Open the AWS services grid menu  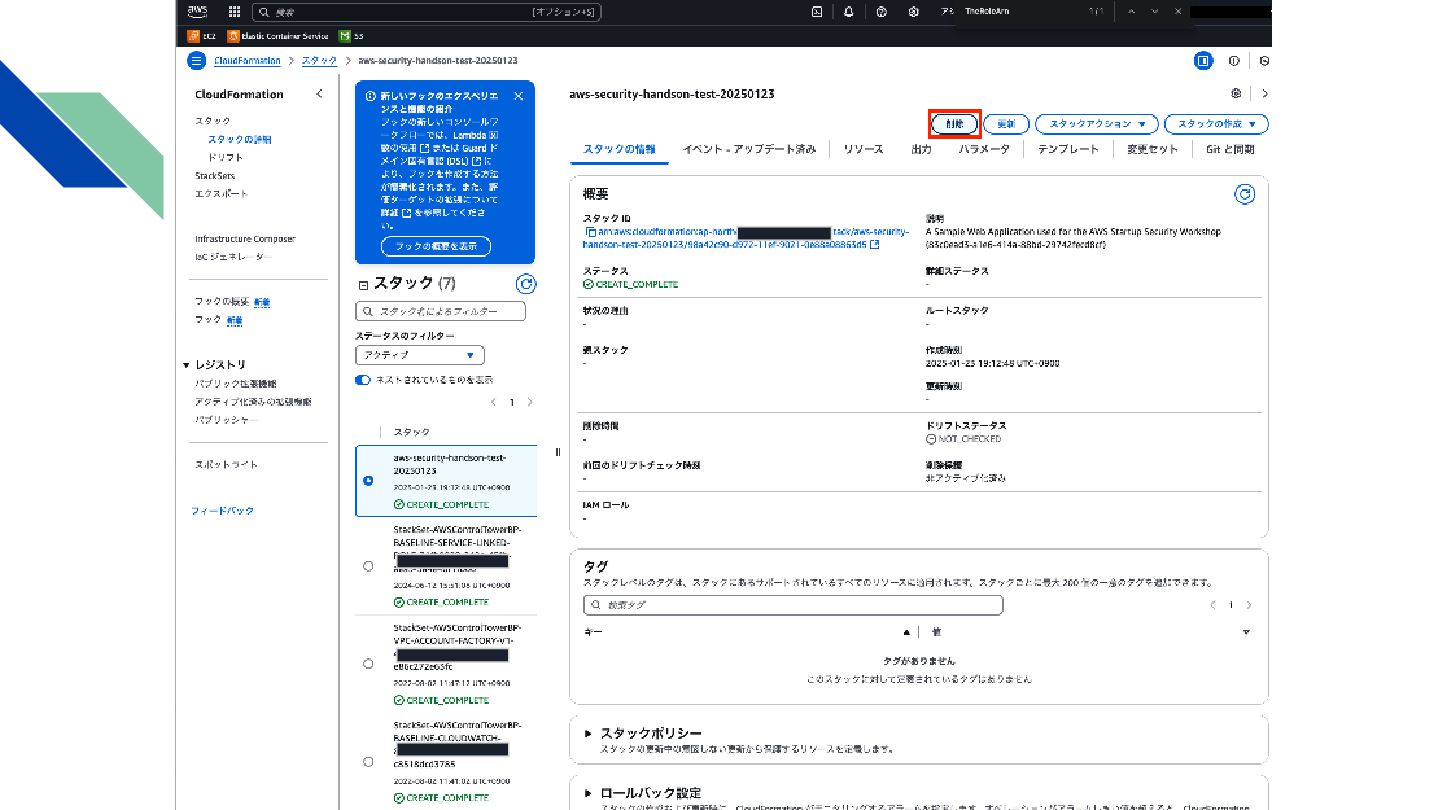click(x=234, y=12)
